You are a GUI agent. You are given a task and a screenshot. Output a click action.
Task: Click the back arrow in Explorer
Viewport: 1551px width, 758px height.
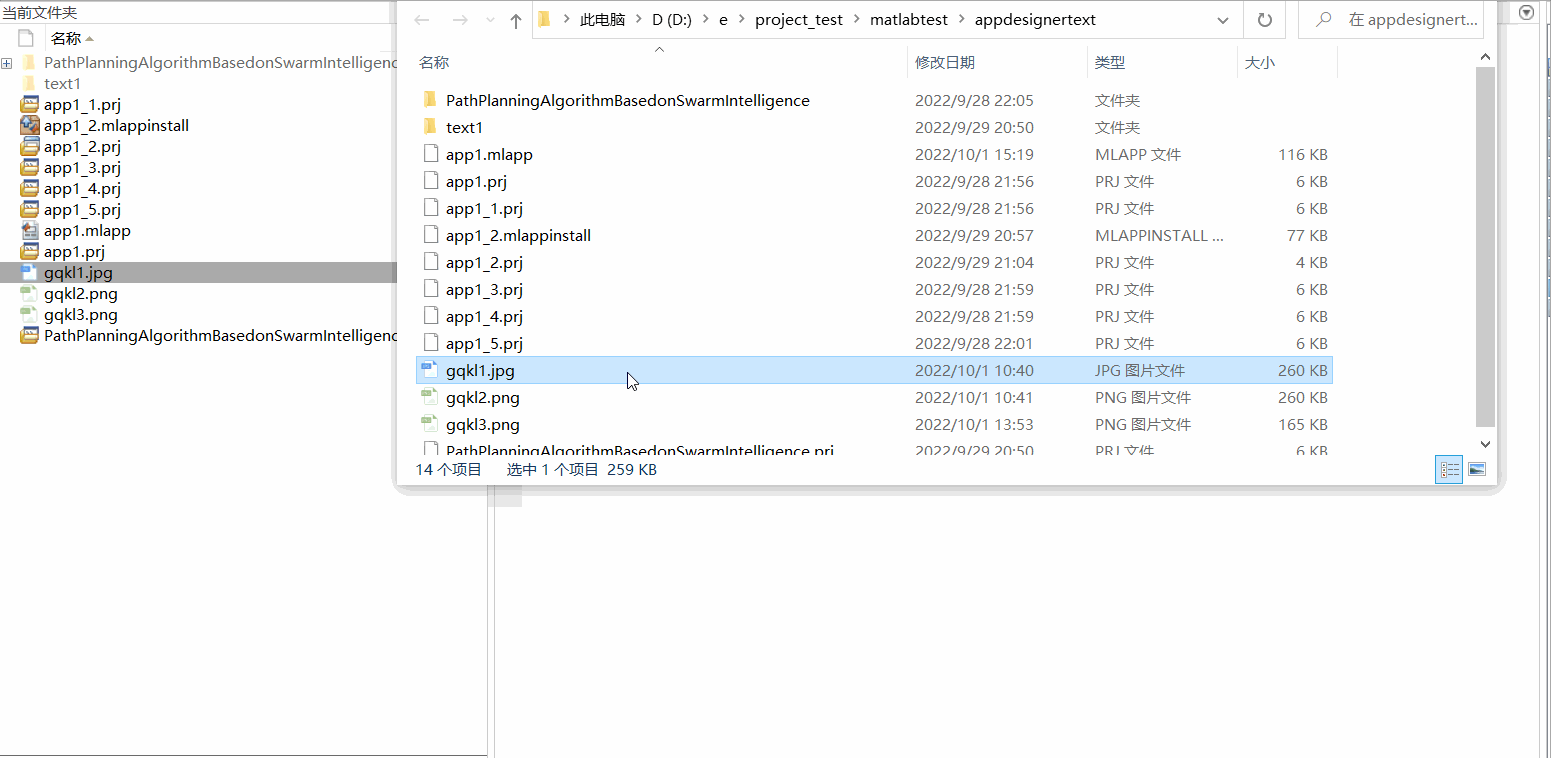point(422,20)
